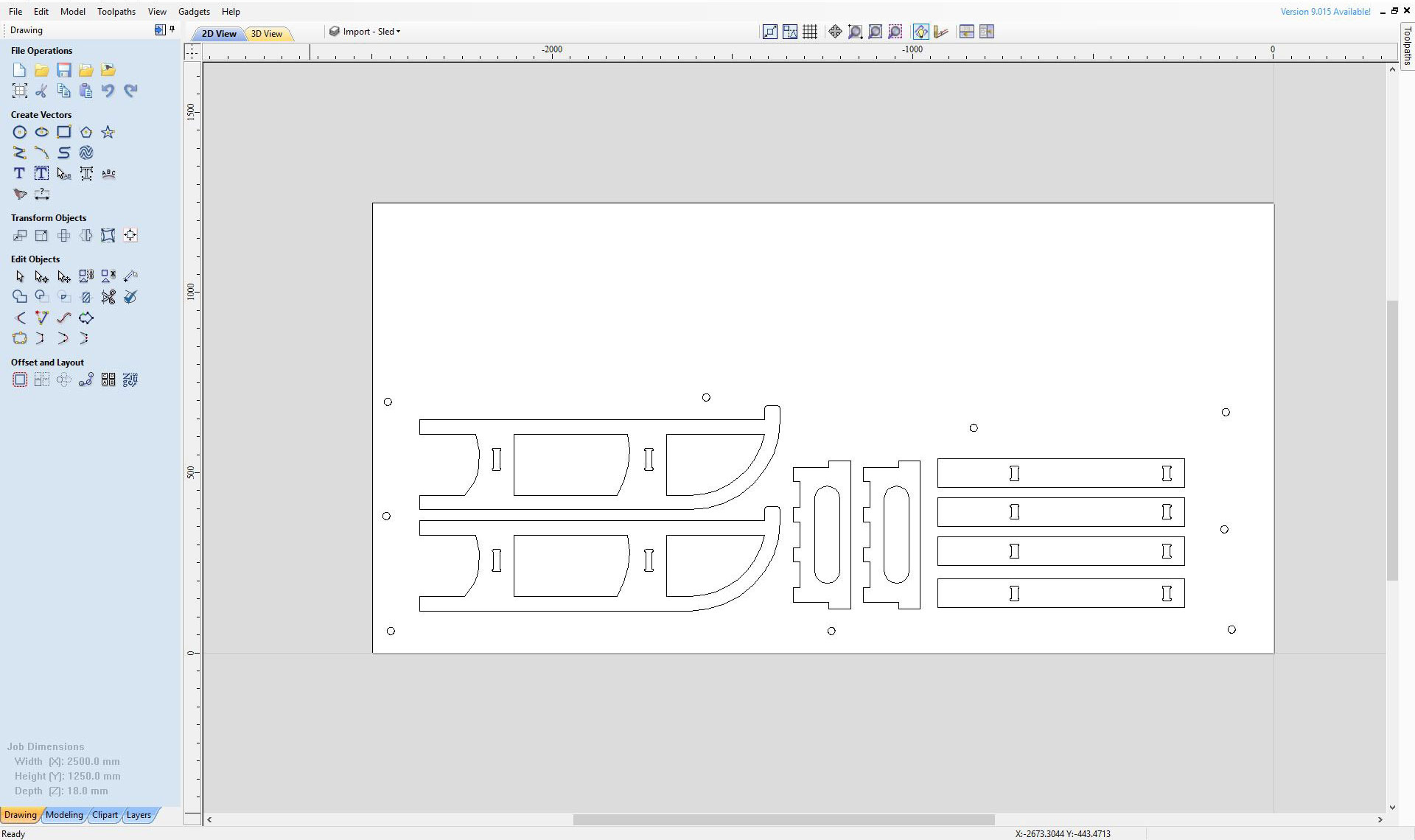Click the horizontal scrollbar thumb
Viewport: 1415px width, 840px height.
point(783,819)
